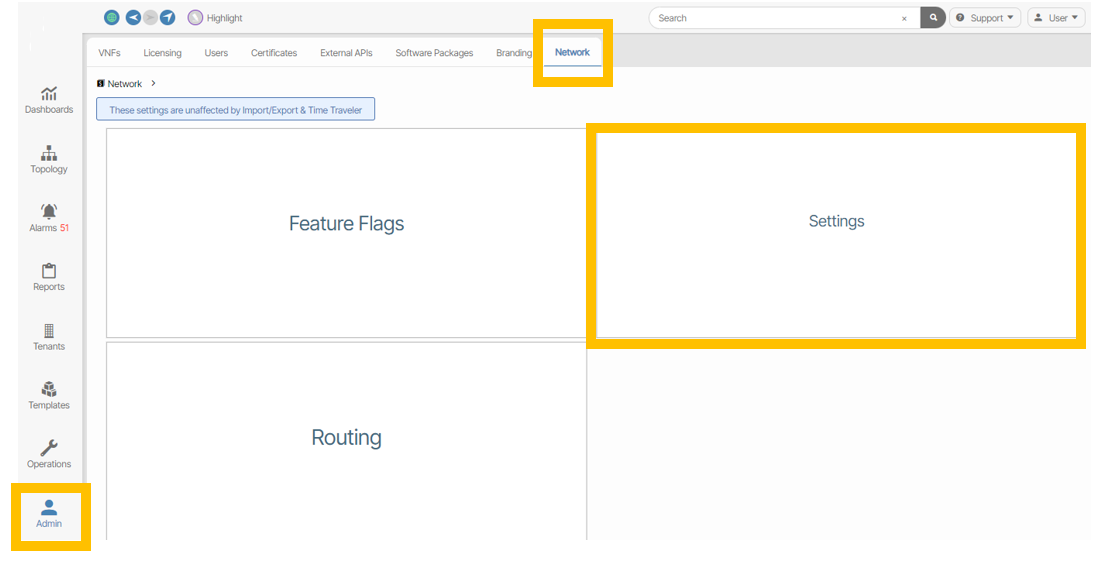Image resolution: width=1100 pixels, height=587 pixels.
Task: Switch to the Certificates tab
Action: click(x=273, y=53)
